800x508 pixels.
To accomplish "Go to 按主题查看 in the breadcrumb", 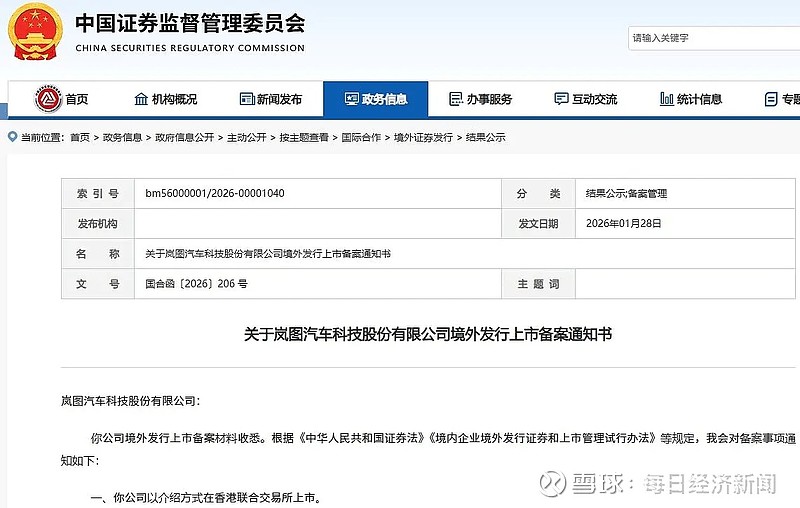I will tap(304, 137).
